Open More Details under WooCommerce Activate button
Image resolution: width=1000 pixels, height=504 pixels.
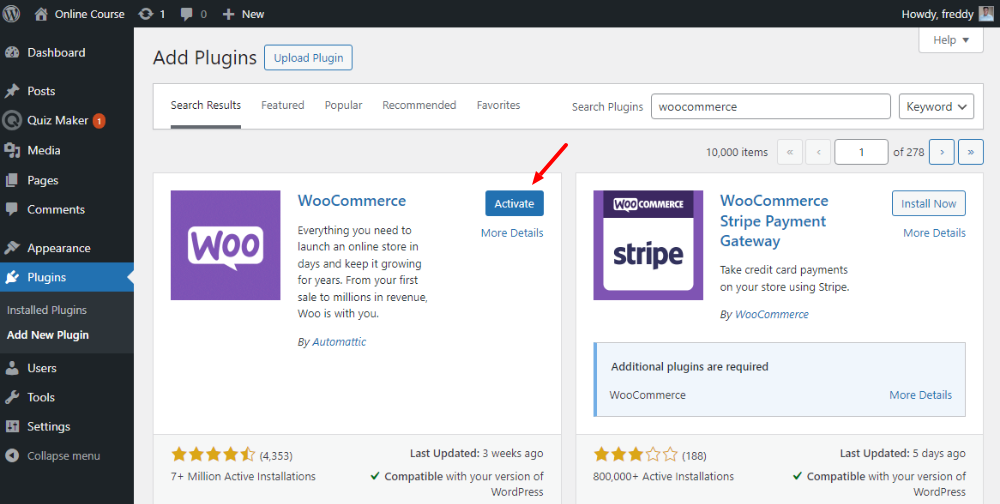(512, 233)
